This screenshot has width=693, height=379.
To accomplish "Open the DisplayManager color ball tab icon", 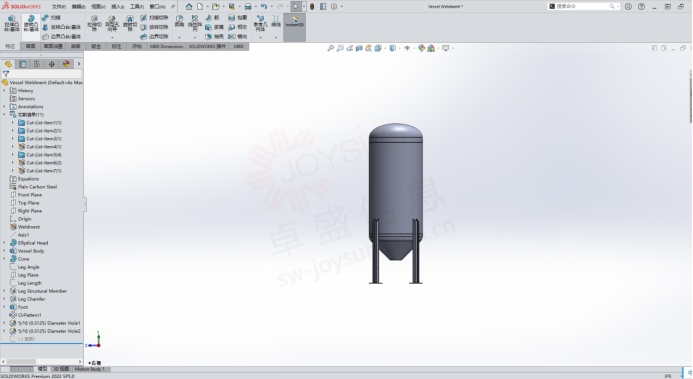I will click(x=66, y=64).
